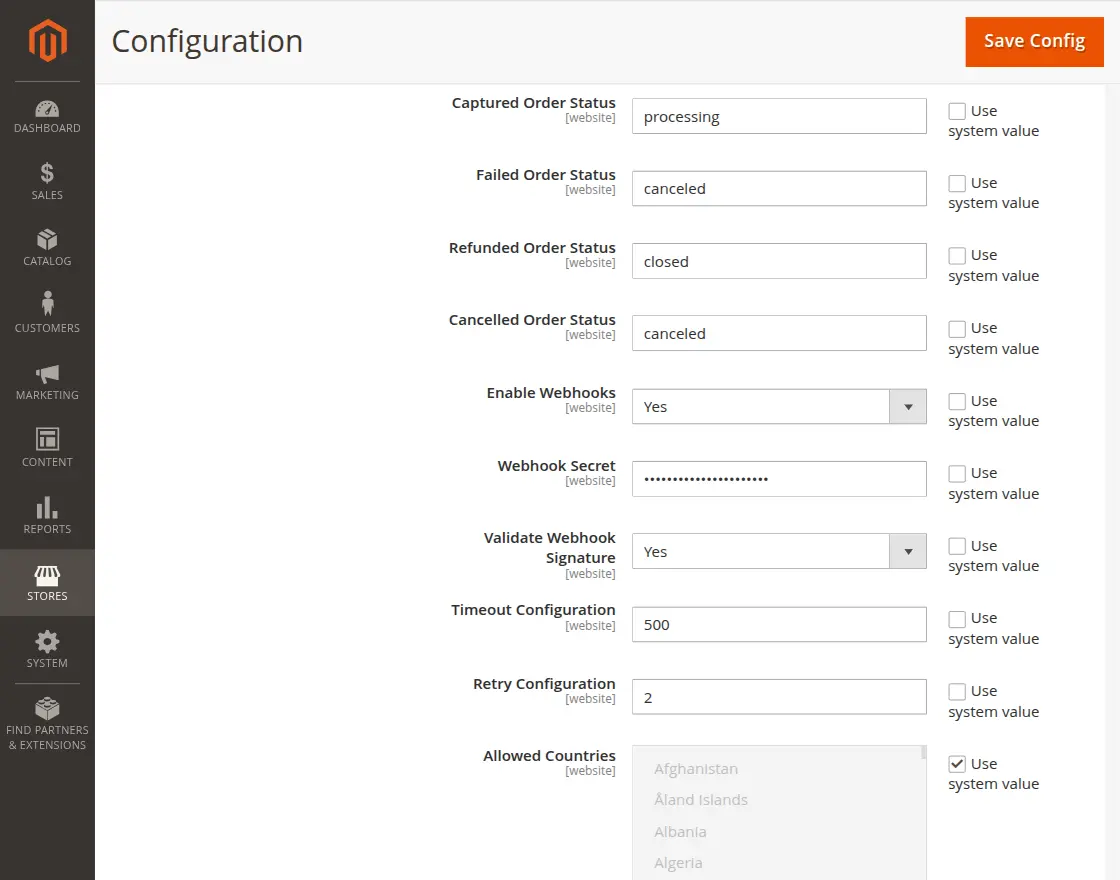
Task: Select Albania in Allowed Countries list
Action: tap(680, 832)
